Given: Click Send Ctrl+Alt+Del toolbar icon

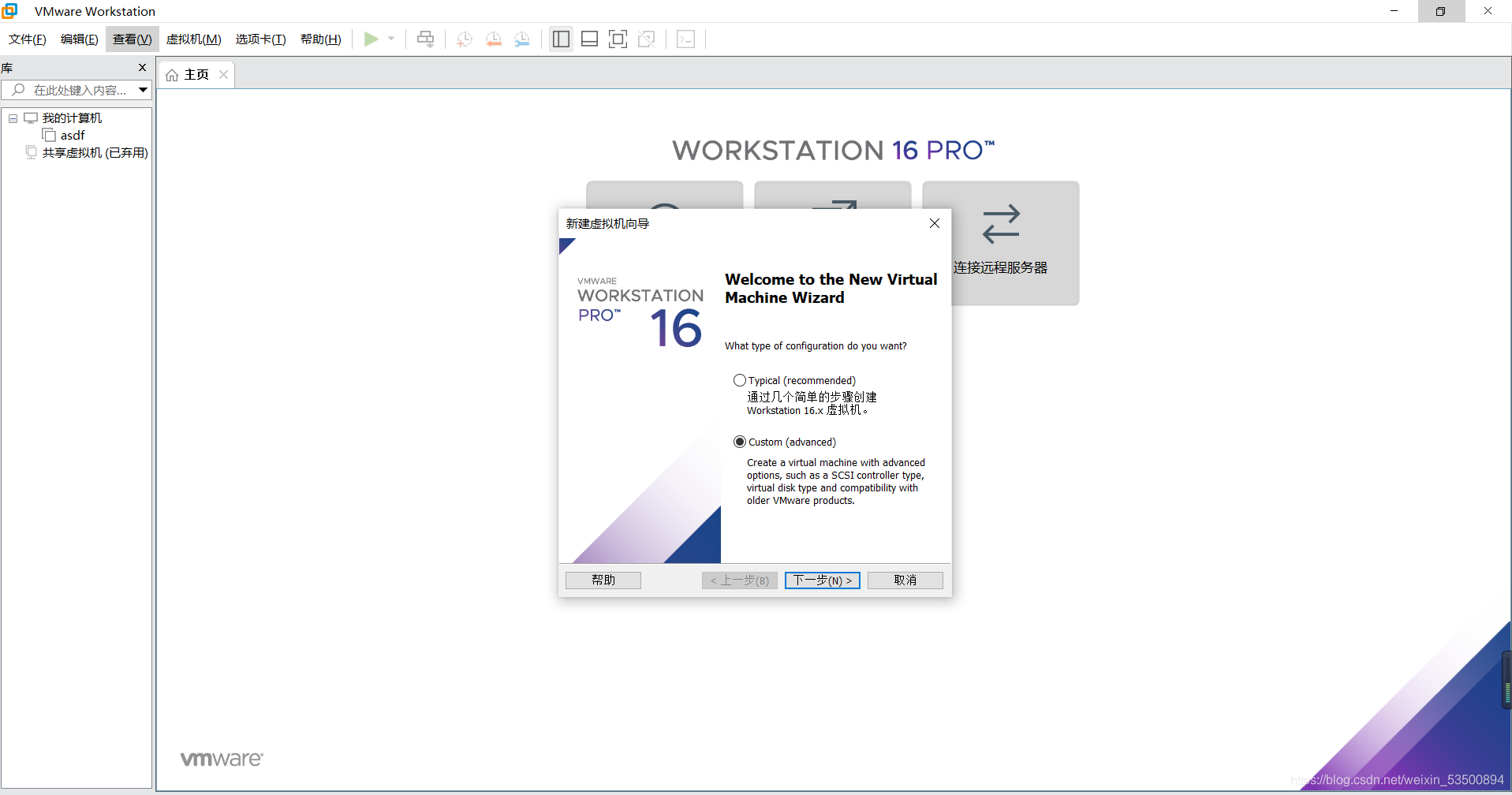Looking at the screenshot, I should point(425,39).
